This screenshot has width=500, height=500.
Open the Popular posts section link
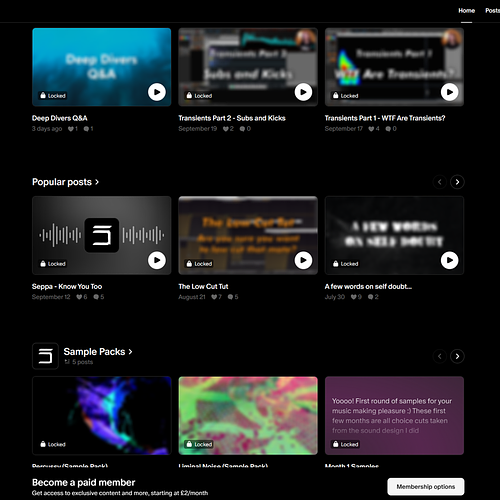pyautogui.click(x=65, y=182)
